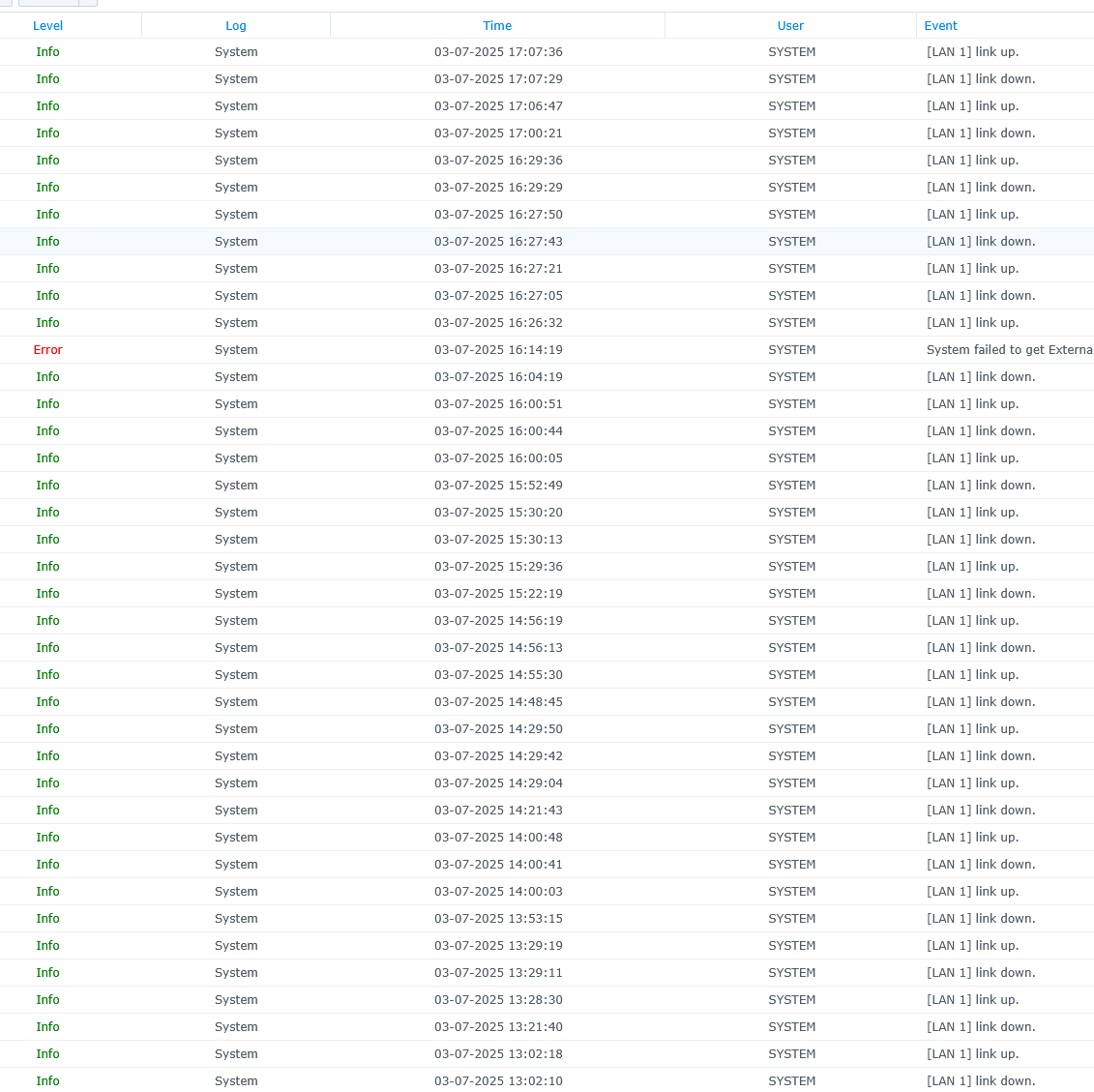Select the entry logged at 15:52:49
The image size is (1094, 1092).
tap(498, 486)
